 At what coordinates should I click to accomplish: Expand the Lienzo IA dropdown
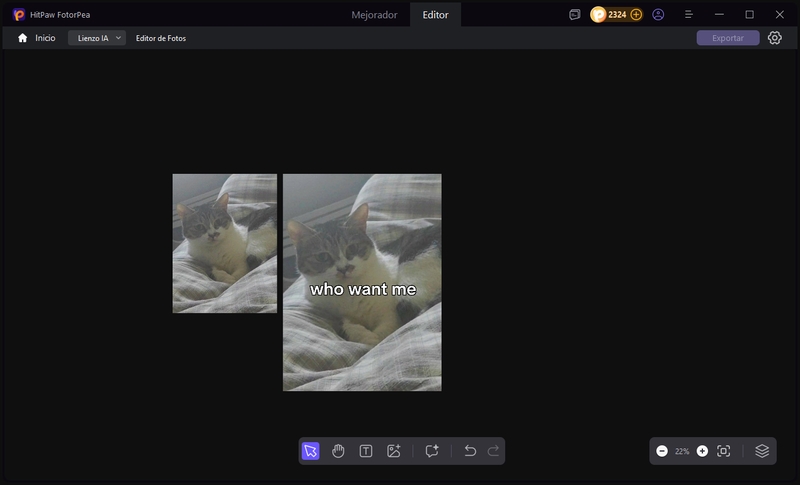click(97, 38)
